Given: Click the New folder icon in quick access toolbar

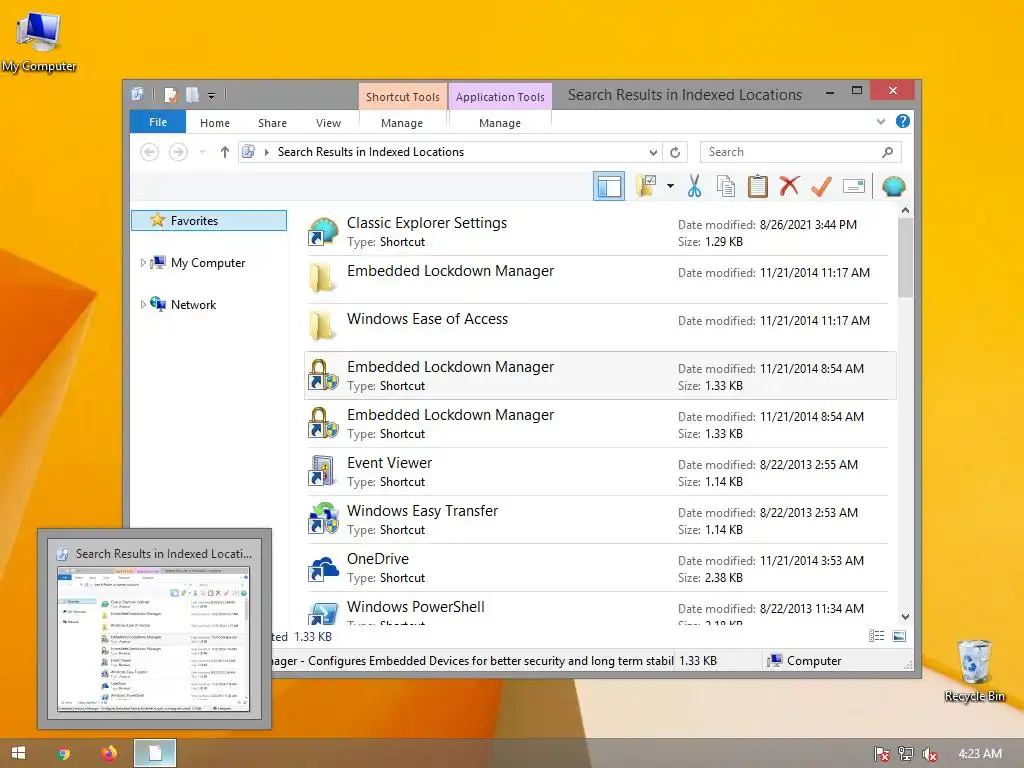Looking at the screenshot, I should (192, 95).
